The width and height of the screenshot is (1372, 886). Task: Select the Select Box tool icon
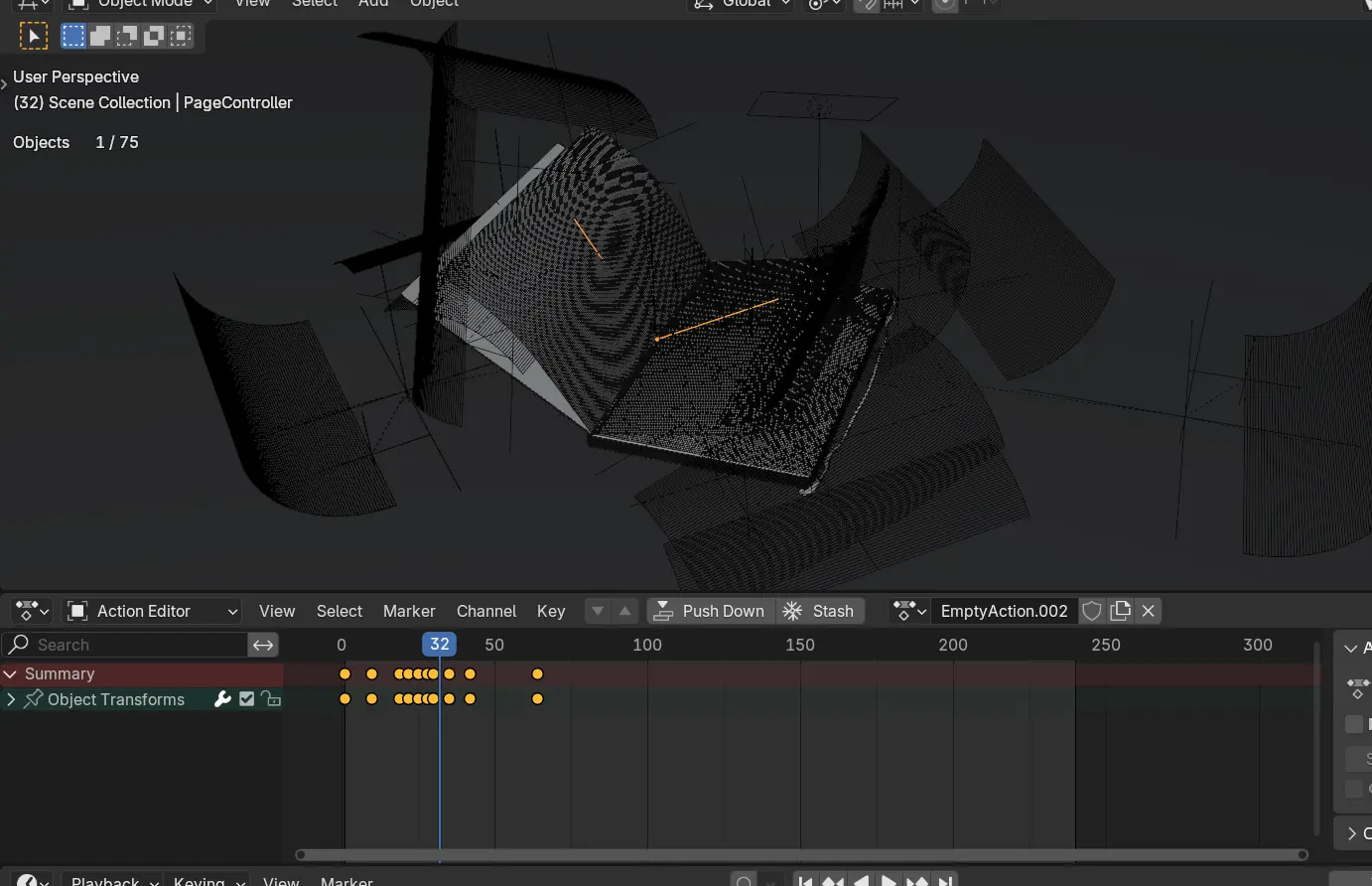(x=34, y=37)
